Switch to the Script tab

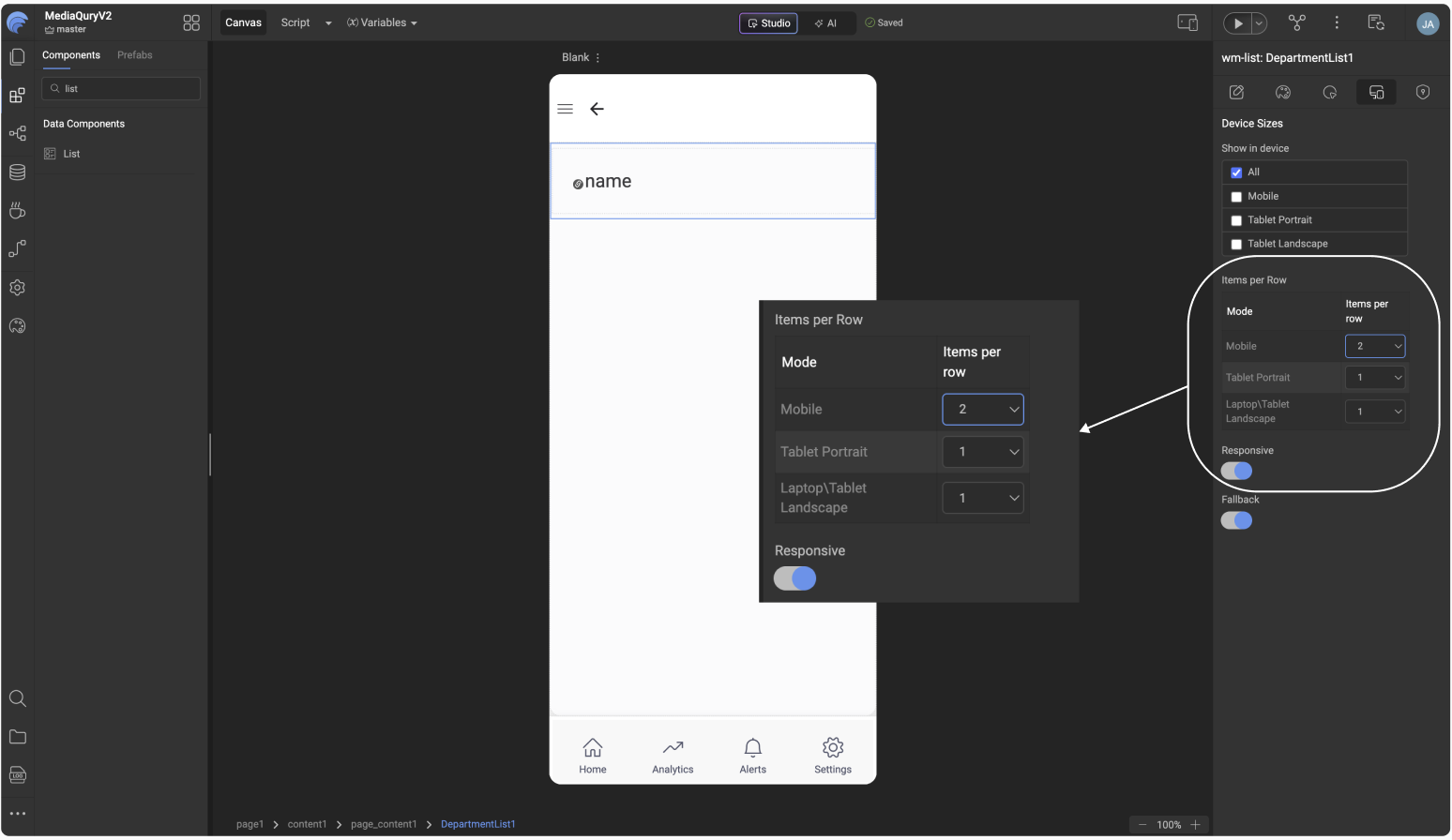point(295,22)
